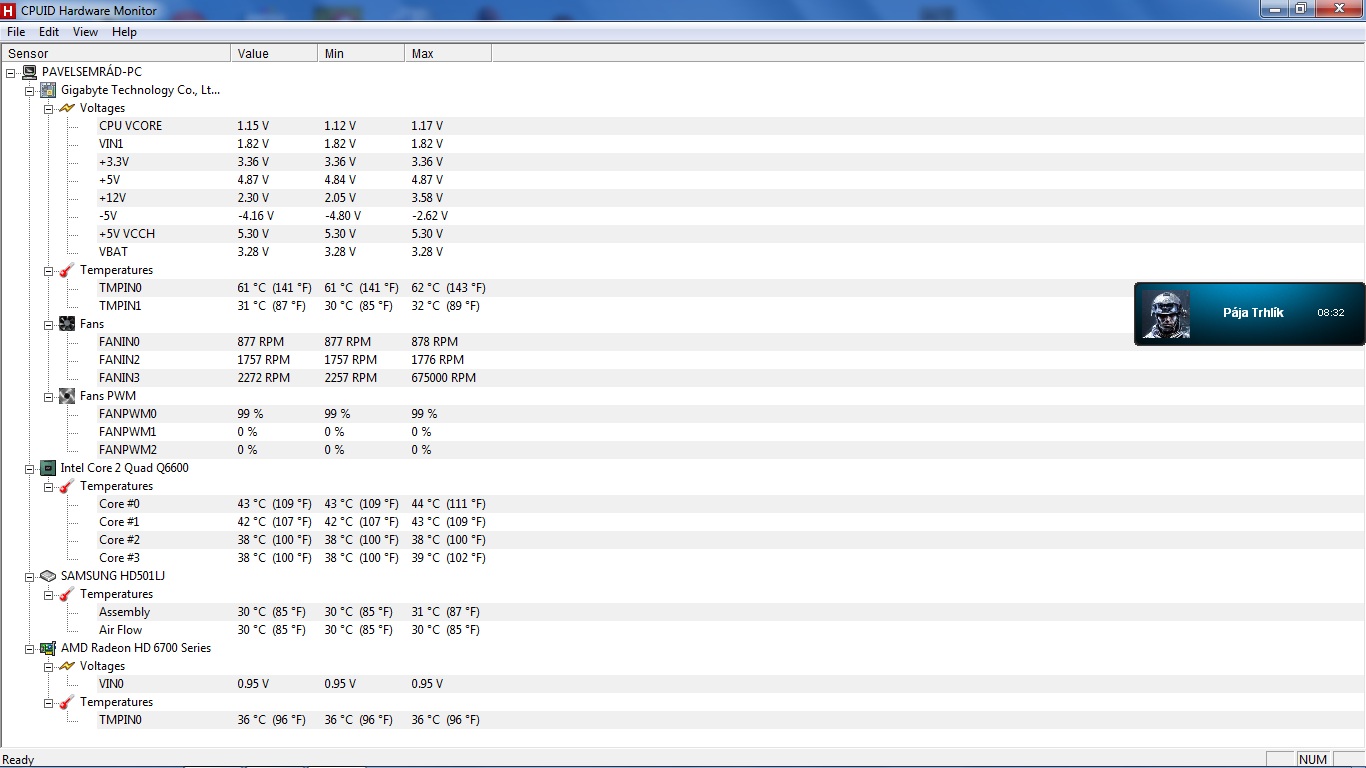Screen dimensions: 1366x768
Task: Collapse Temperatures group under AMD Radeon
Action: [x=49, y=702]
